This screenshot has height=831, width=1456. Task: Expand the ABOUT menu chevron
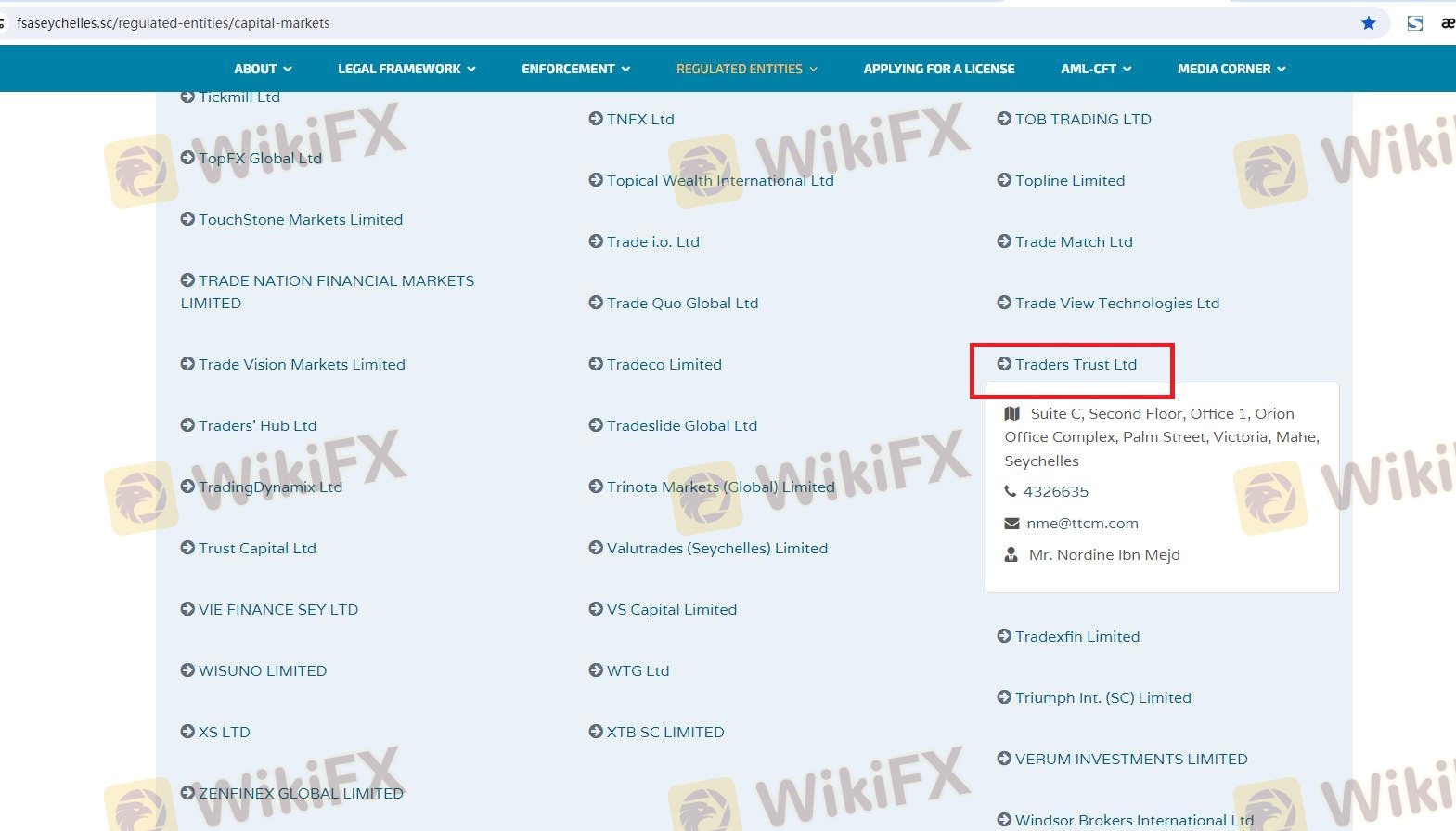[288, 69]
